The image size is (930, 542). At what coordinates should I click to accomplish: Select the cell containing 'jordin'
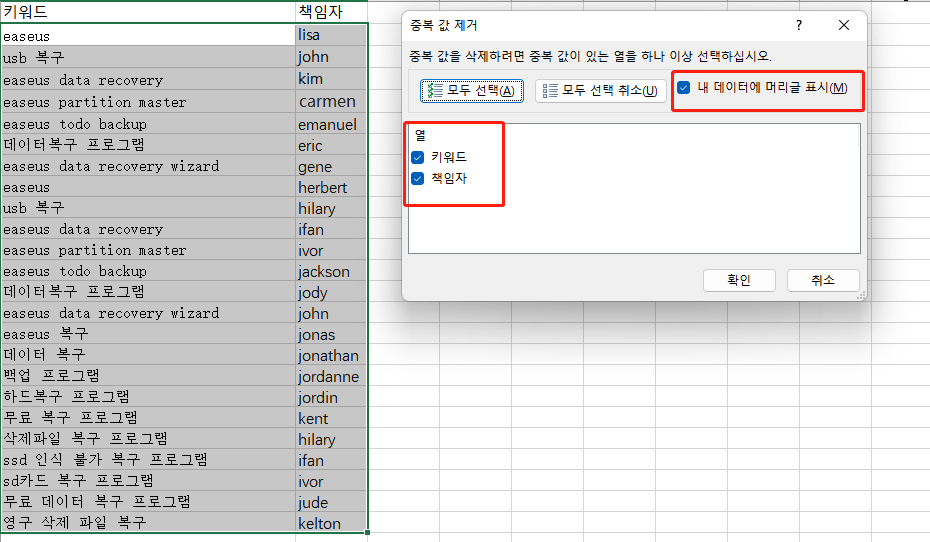pos(332,397)
